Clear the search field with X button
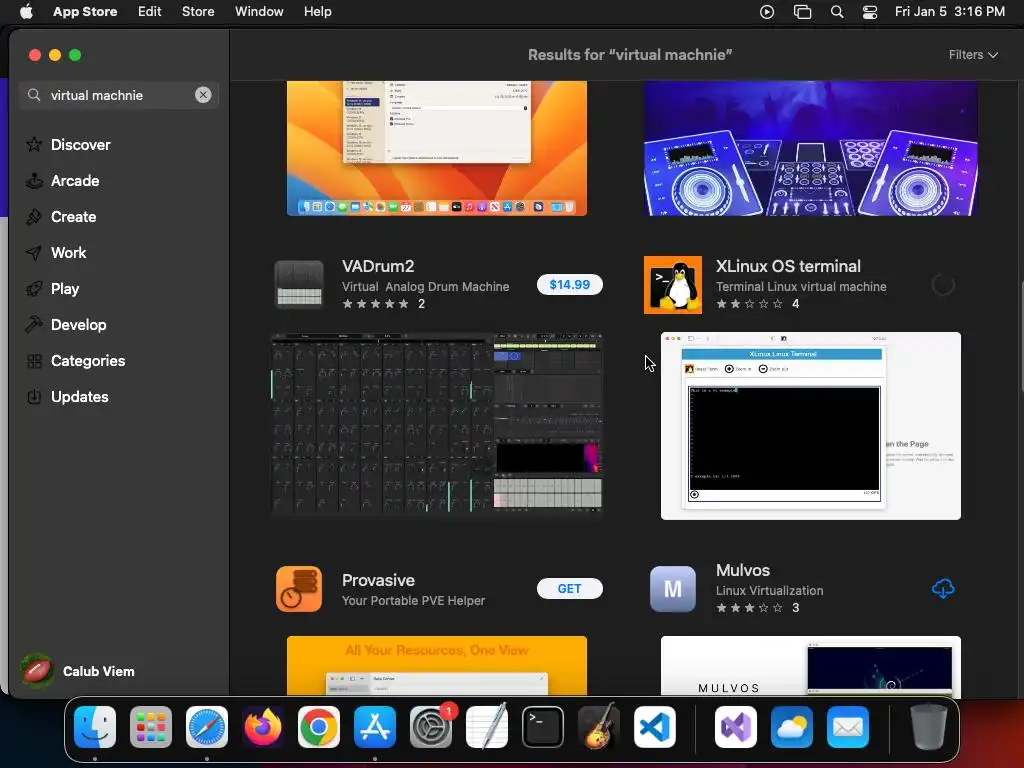Screen dimensions: 1024x768 point(203,95)
